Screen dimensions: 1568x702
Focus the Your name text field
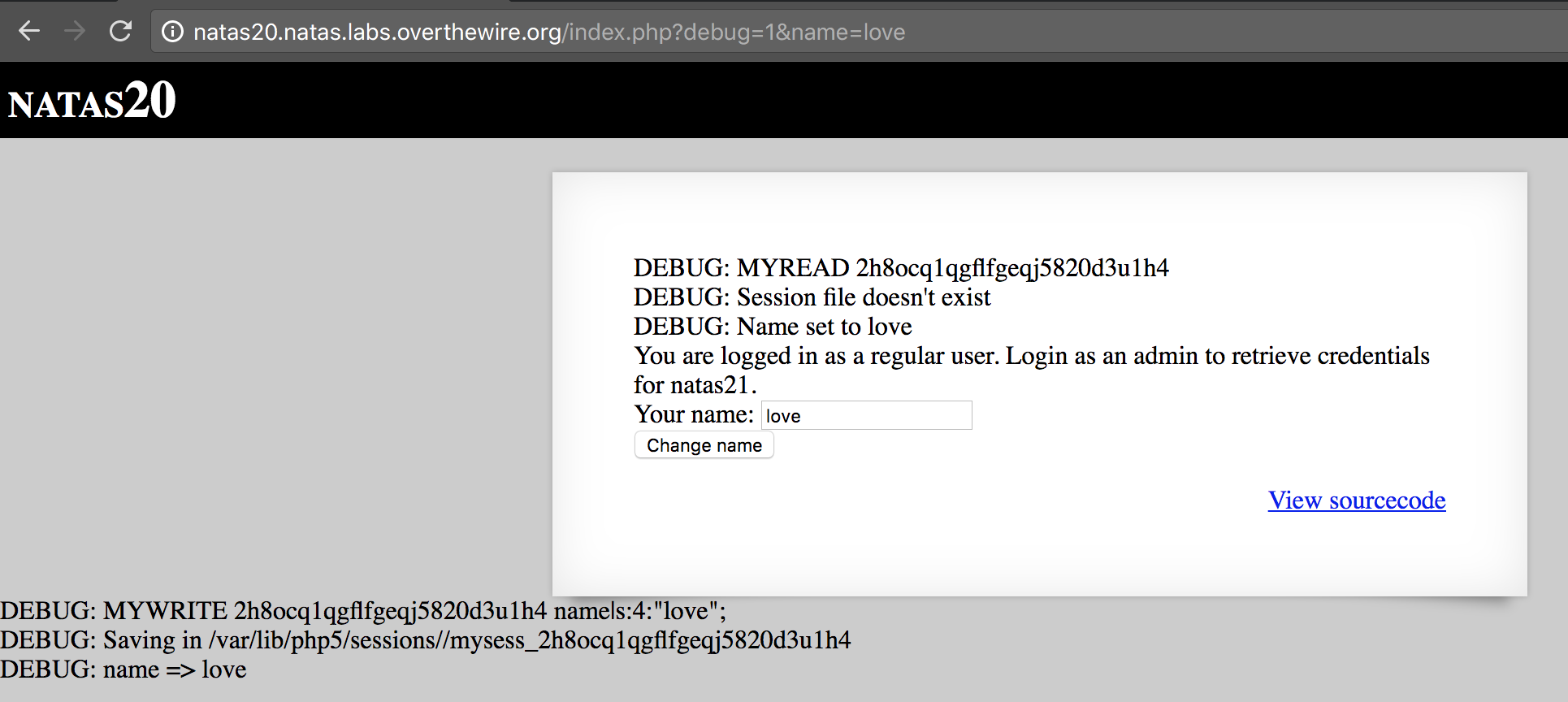(866, 415)
